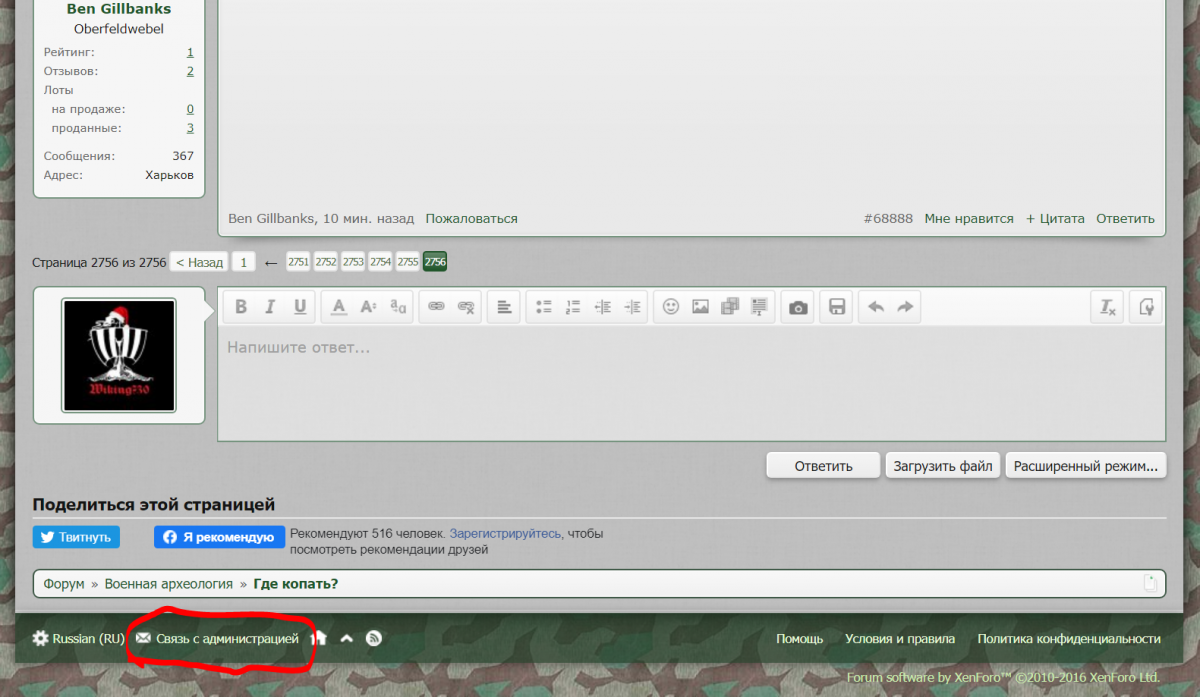1200x697 pixels.
Task: Insert a link with the chain icon
Action: [x=436, y=307]
